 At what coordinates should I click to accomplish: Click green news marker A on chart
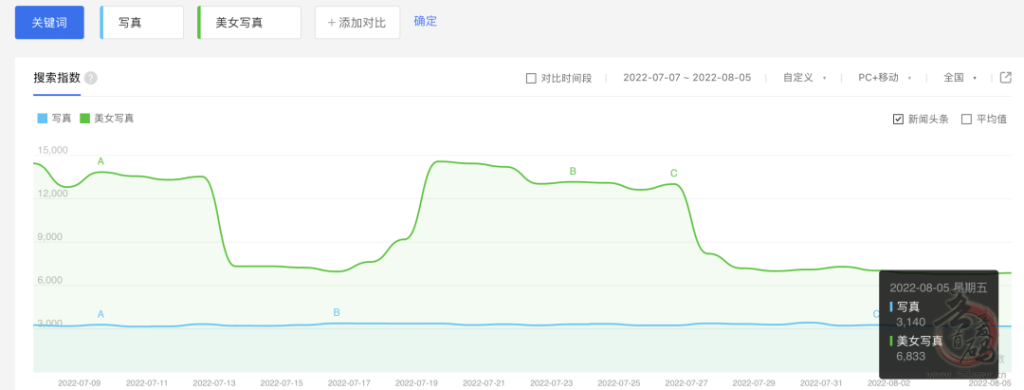[101, 161]
